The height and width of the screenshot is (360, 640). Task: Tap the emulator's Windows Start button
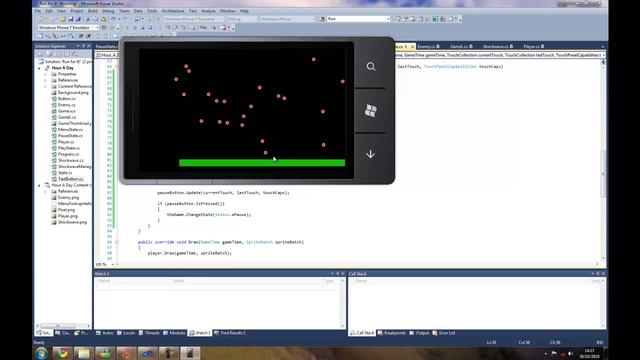pos(371,111)
